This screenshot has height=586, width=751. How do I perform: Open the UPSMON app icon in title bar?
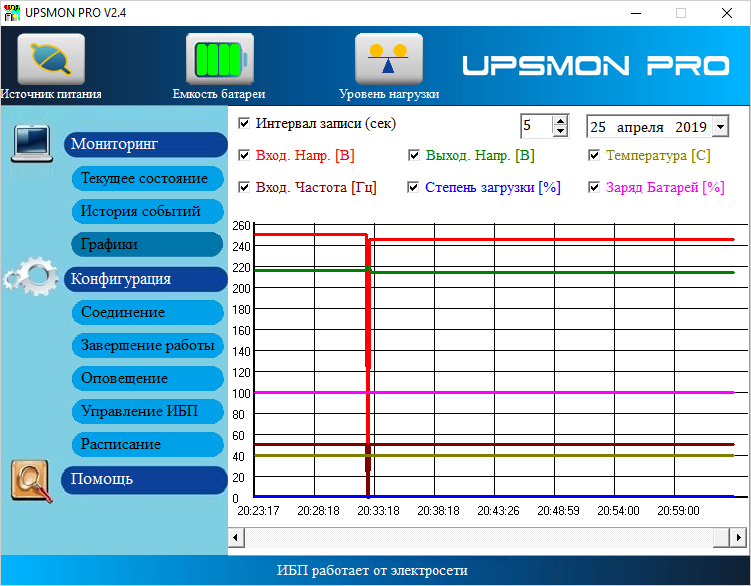click(11, 12)
